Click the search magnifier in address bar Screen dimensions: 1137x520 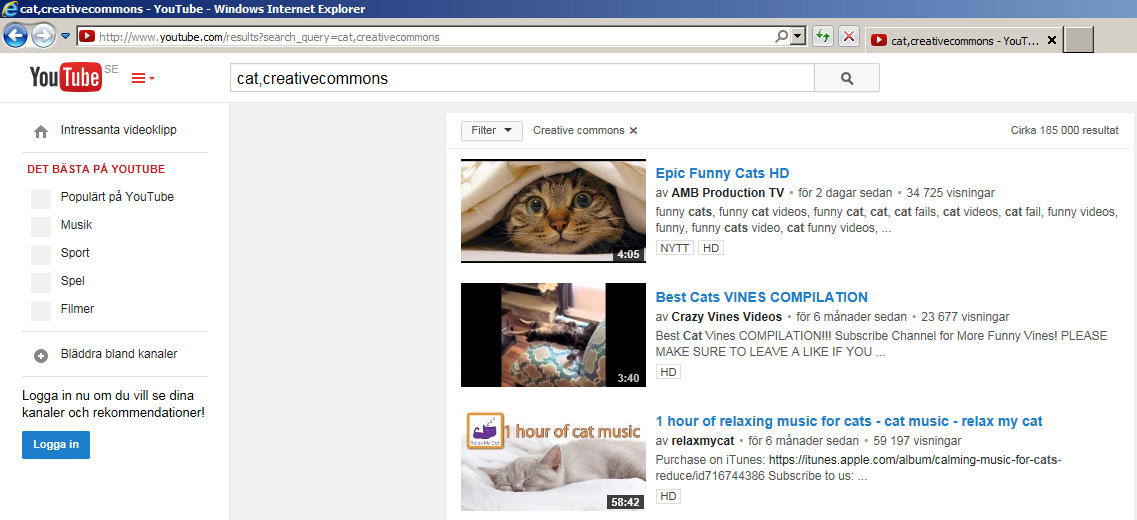781,36
